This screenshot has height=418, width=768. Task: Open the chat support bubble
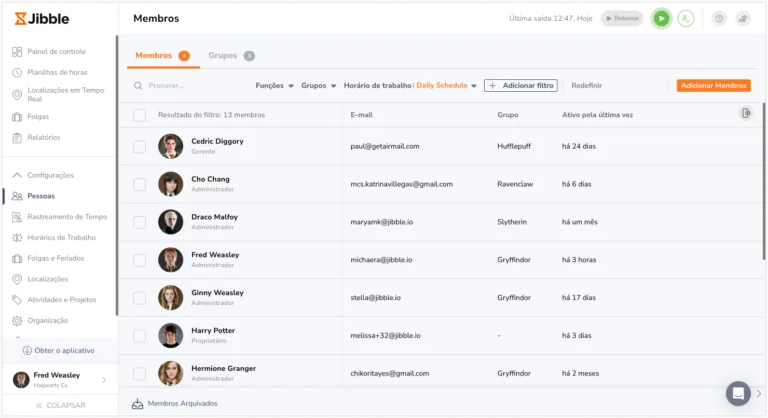[x=738, y=393]
